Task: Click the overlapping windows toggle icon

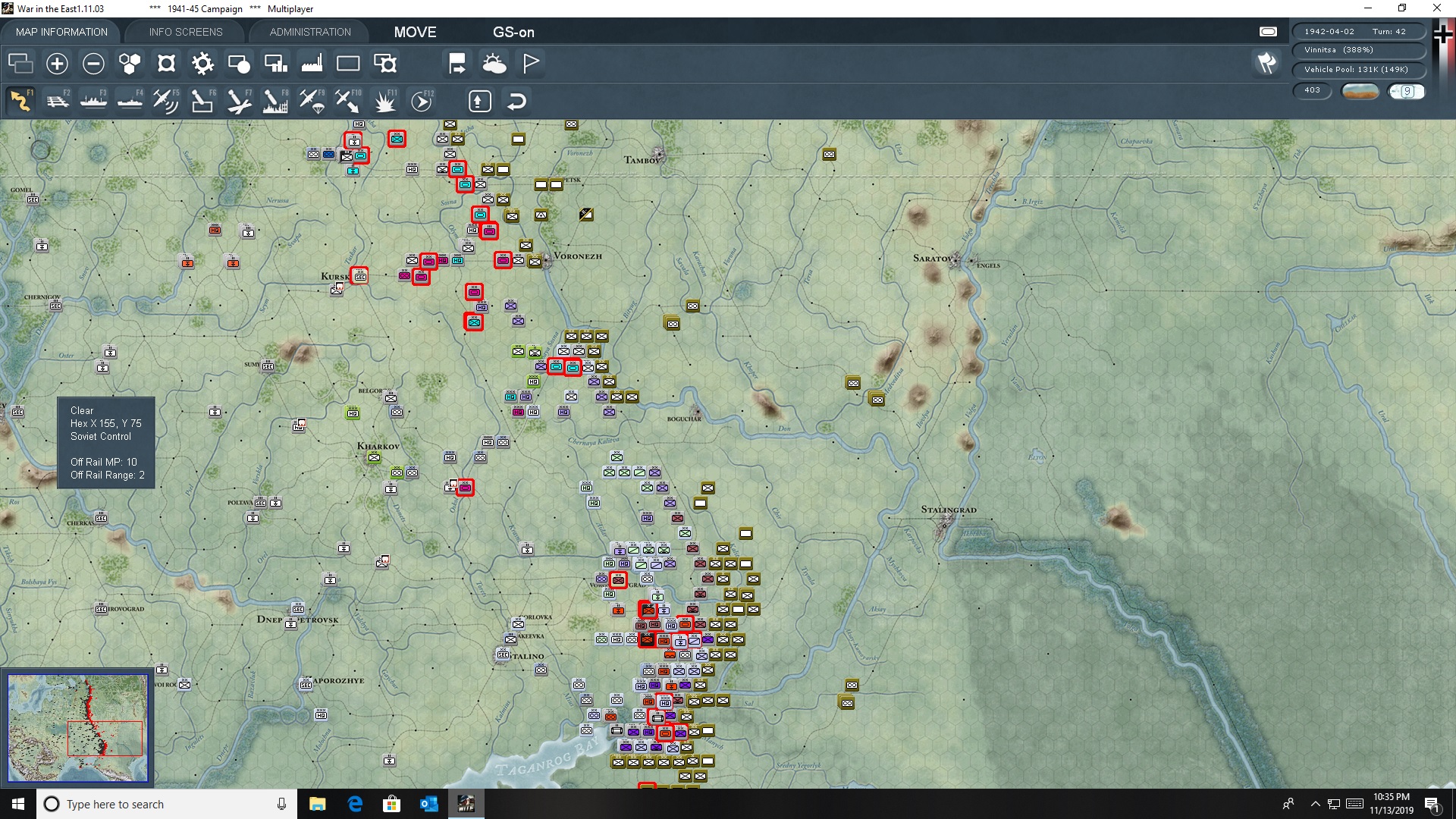Action: [20, 63]
